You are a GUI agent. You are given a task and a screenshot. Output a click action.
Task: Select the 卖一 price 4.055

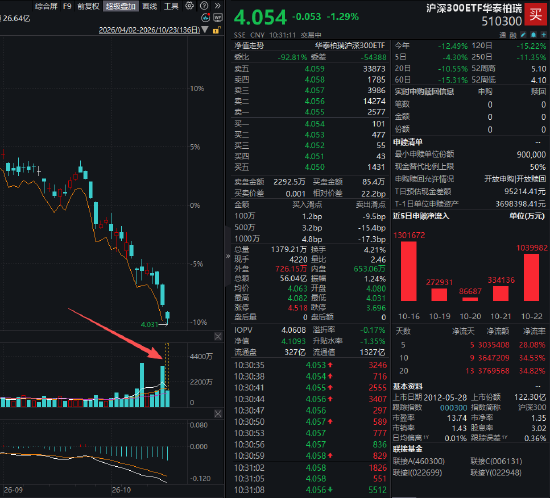(x=314, y=112)
